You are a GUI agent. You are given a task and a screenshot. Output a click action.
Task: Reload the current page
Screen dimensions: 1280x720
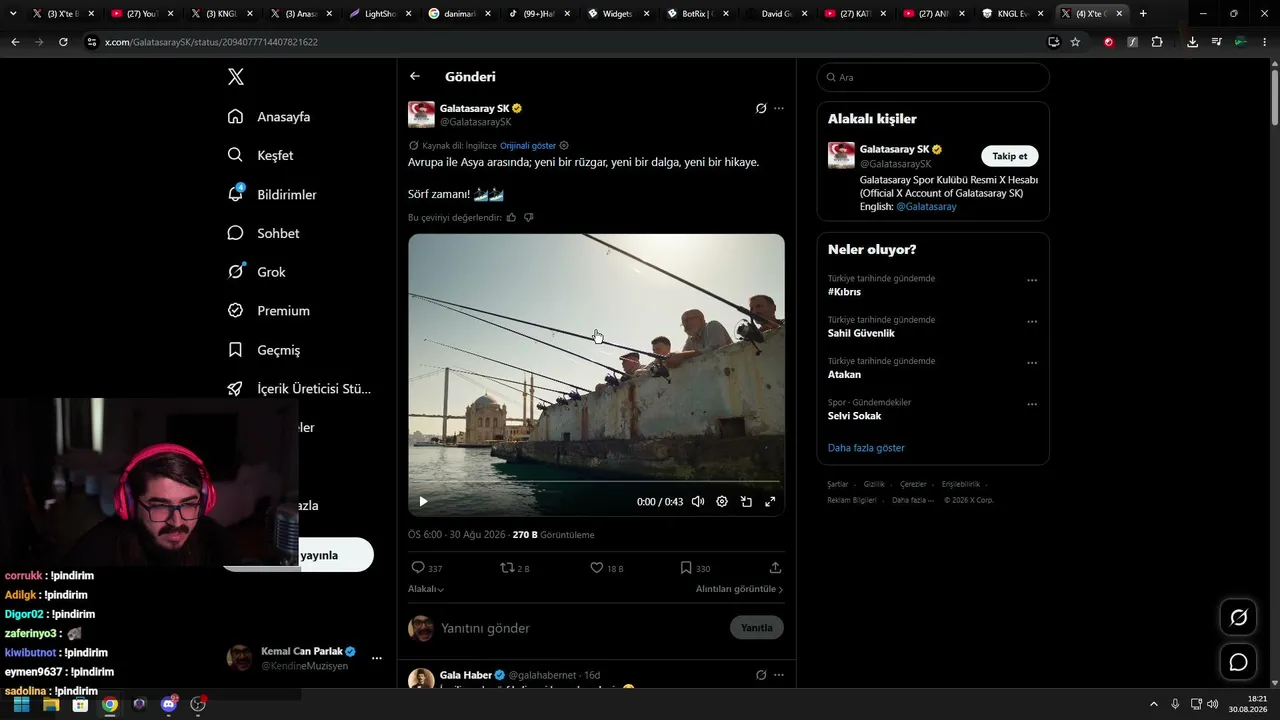pyautogui.click(x=63, y=42)
